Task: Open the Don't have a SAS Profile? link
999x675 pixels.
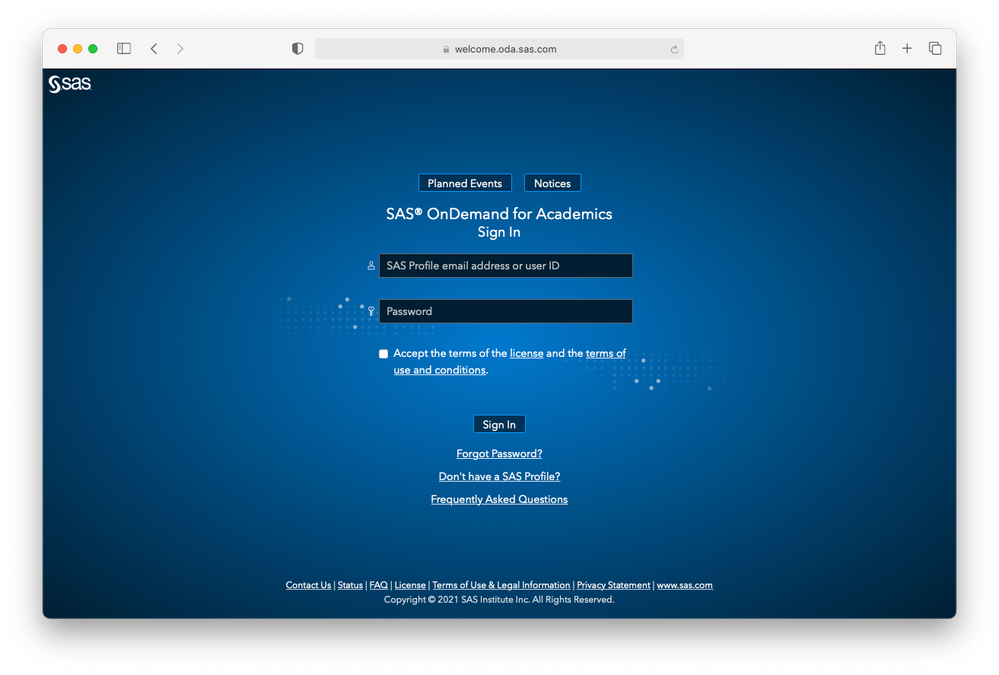Action: [x=499, y=476]
